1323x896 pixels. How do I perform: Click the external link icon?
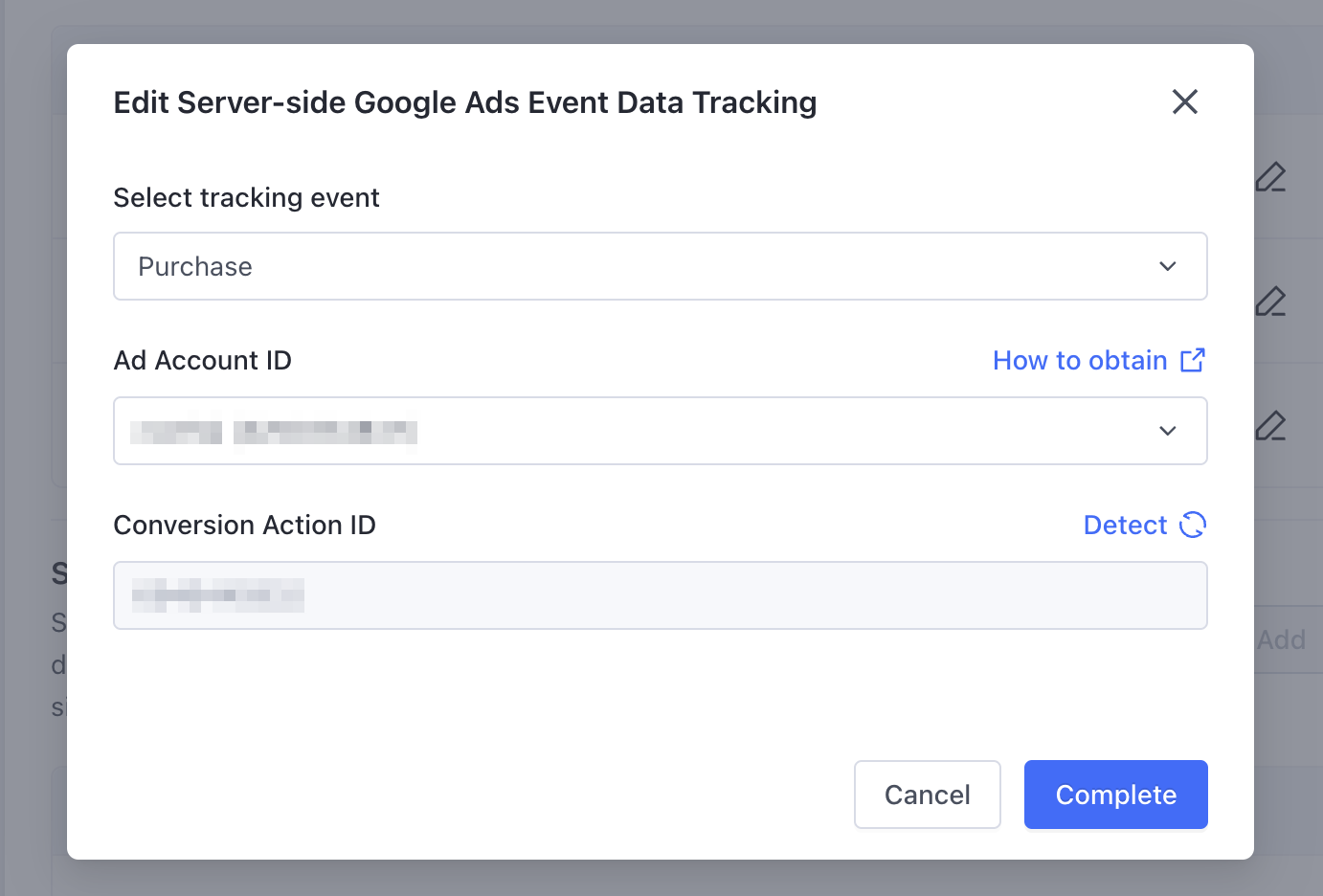[x=1193, y=360]
